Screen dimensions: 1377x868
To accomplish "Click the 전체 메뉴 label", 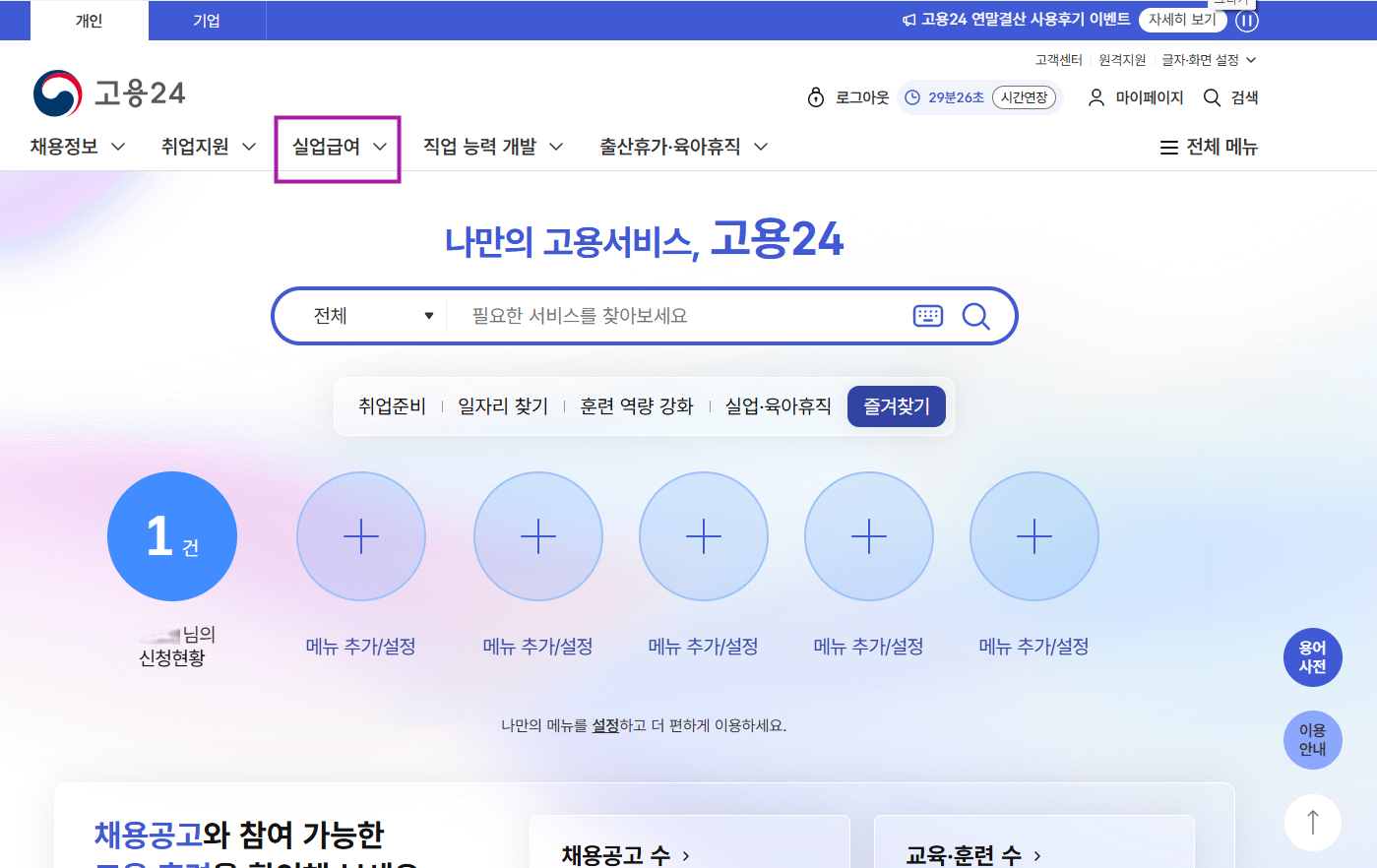I will 1222,148.
